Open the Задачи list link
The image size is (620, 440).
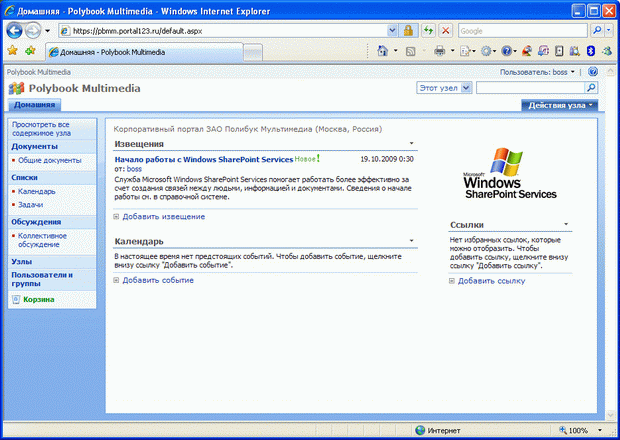30,204
